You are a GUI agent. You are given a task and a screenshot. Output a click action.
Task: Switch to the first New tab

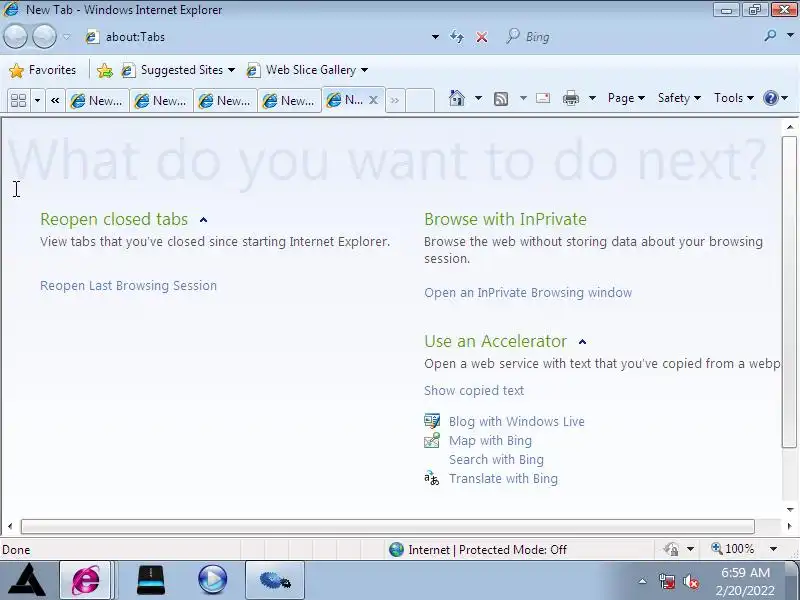coord(97,101)
